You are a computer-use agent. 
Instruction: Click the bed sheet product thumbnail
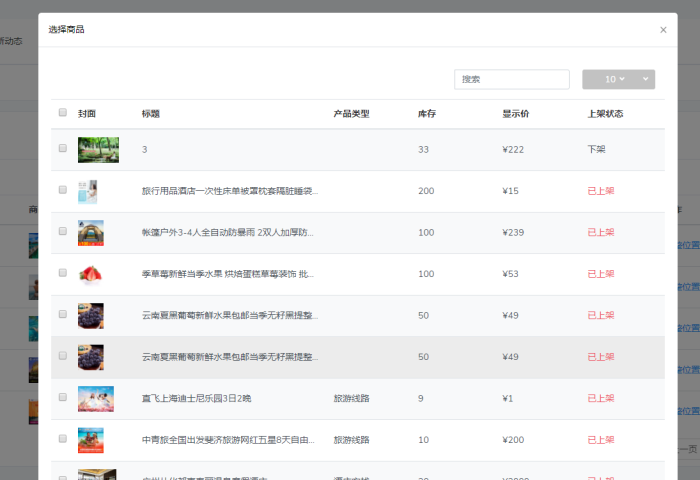click(x=88, y=192)
